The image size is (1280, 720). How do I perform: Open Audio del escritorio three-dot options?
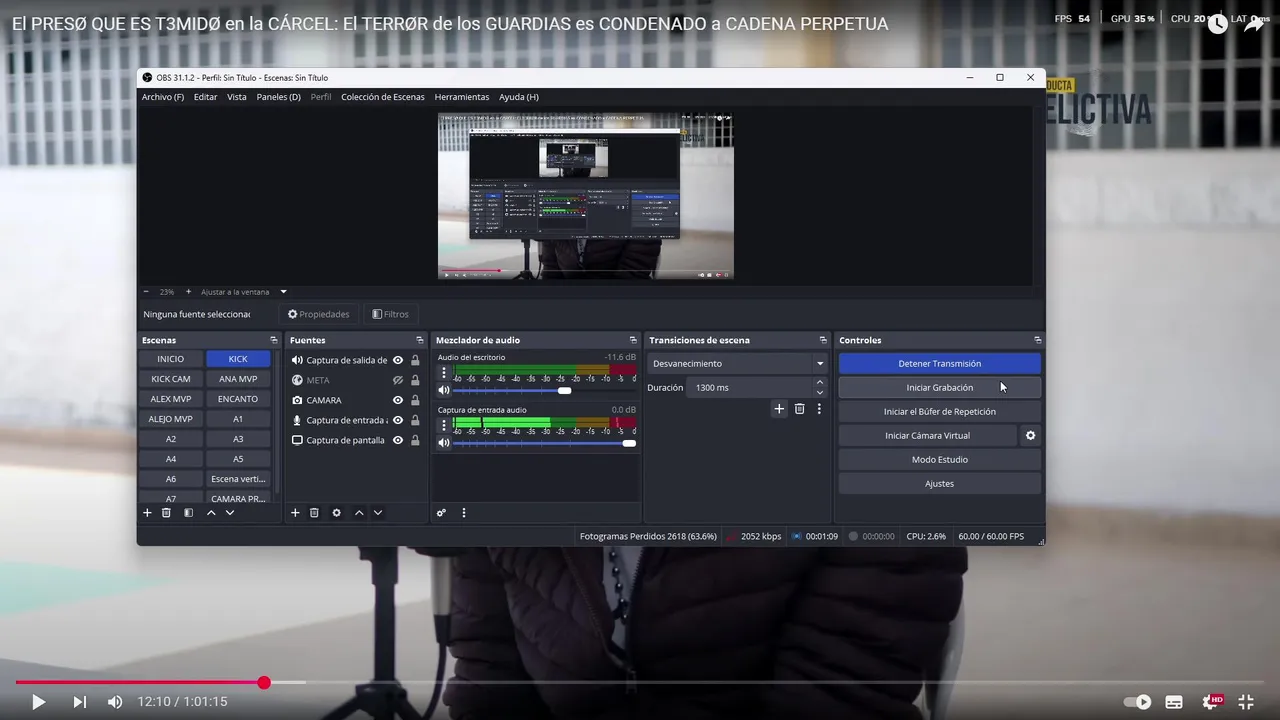click(444, 372)
